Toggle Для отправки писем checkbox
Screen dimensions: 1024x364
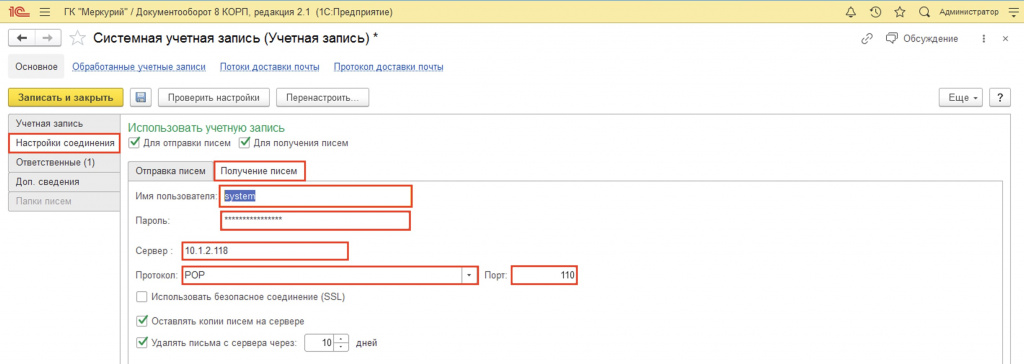click(135, 142)
